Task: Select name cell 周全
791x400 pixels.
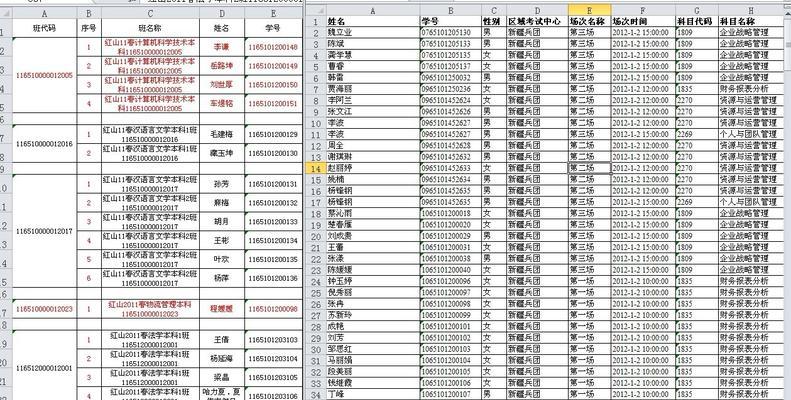Action: coord(373,146)
